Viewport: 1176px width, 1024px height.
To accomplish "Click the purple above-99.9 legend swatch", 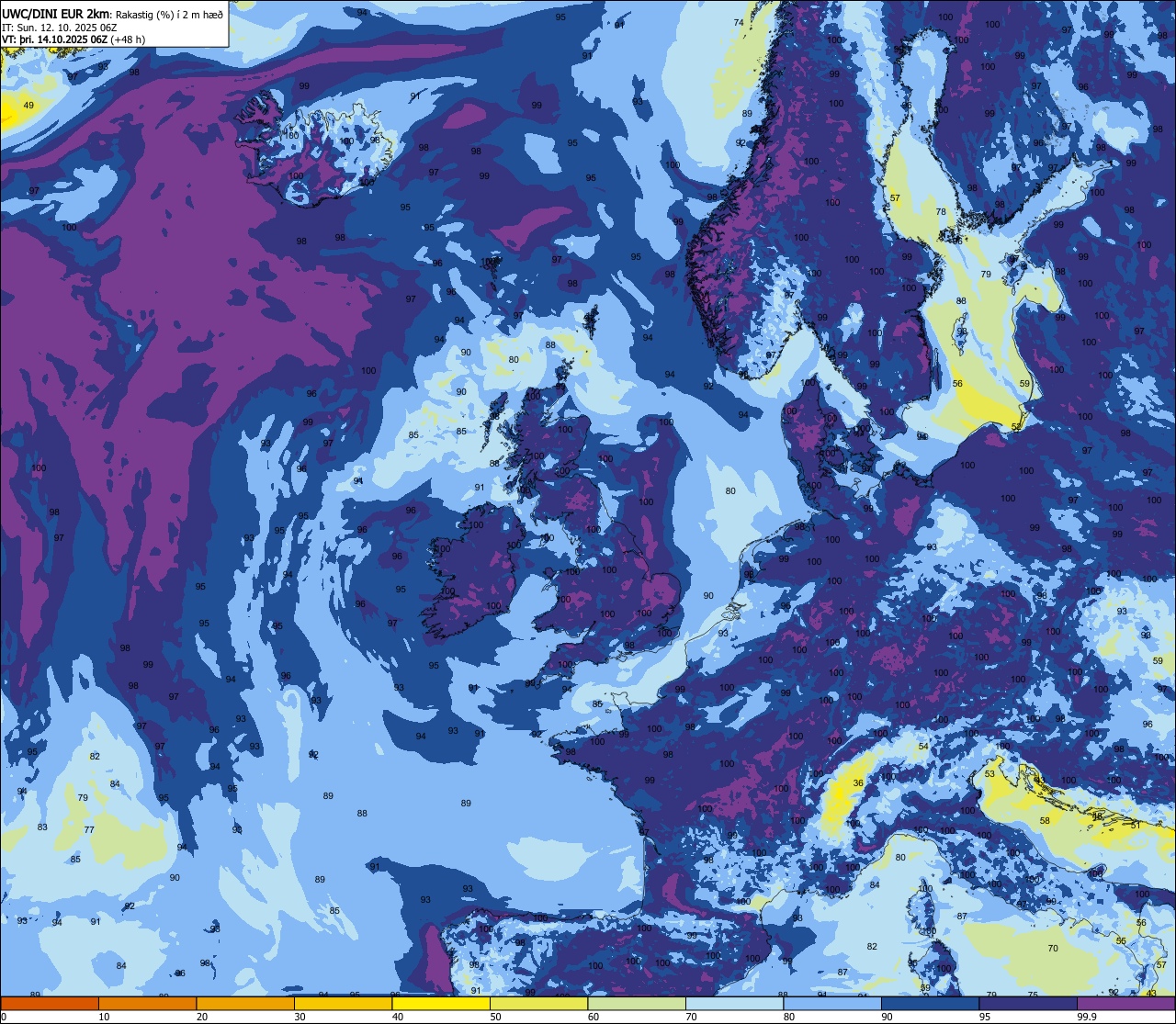I will pos(1125,1003).
